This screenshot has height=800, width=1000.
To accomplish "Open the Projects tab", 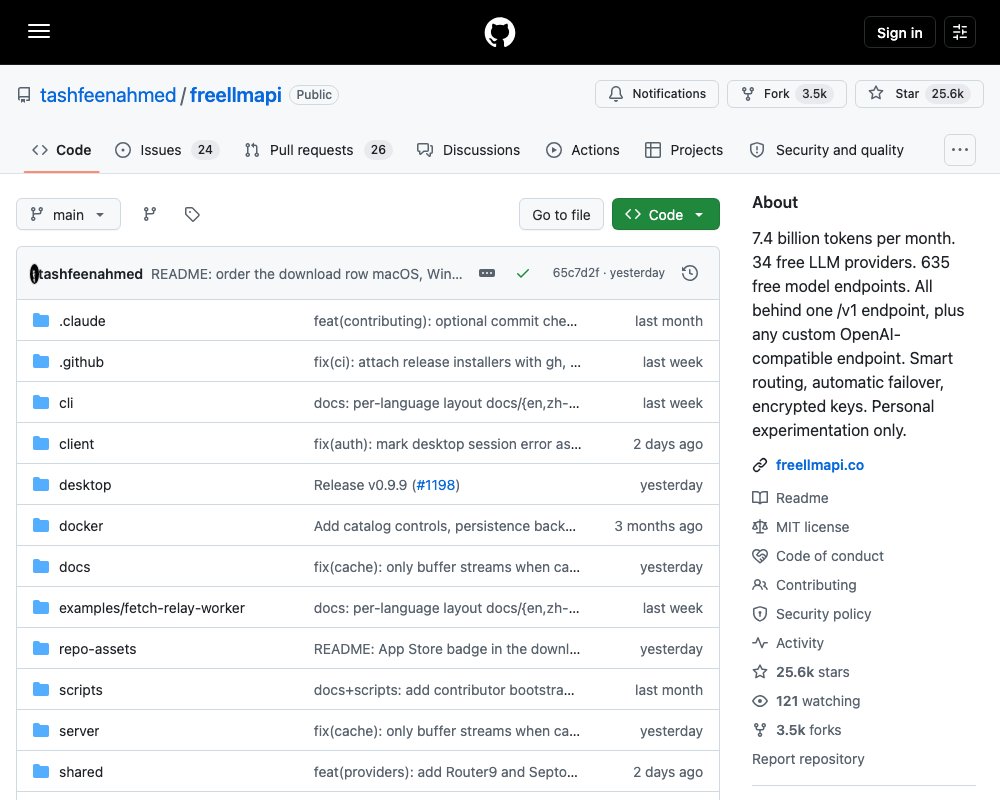I will 684,150.
